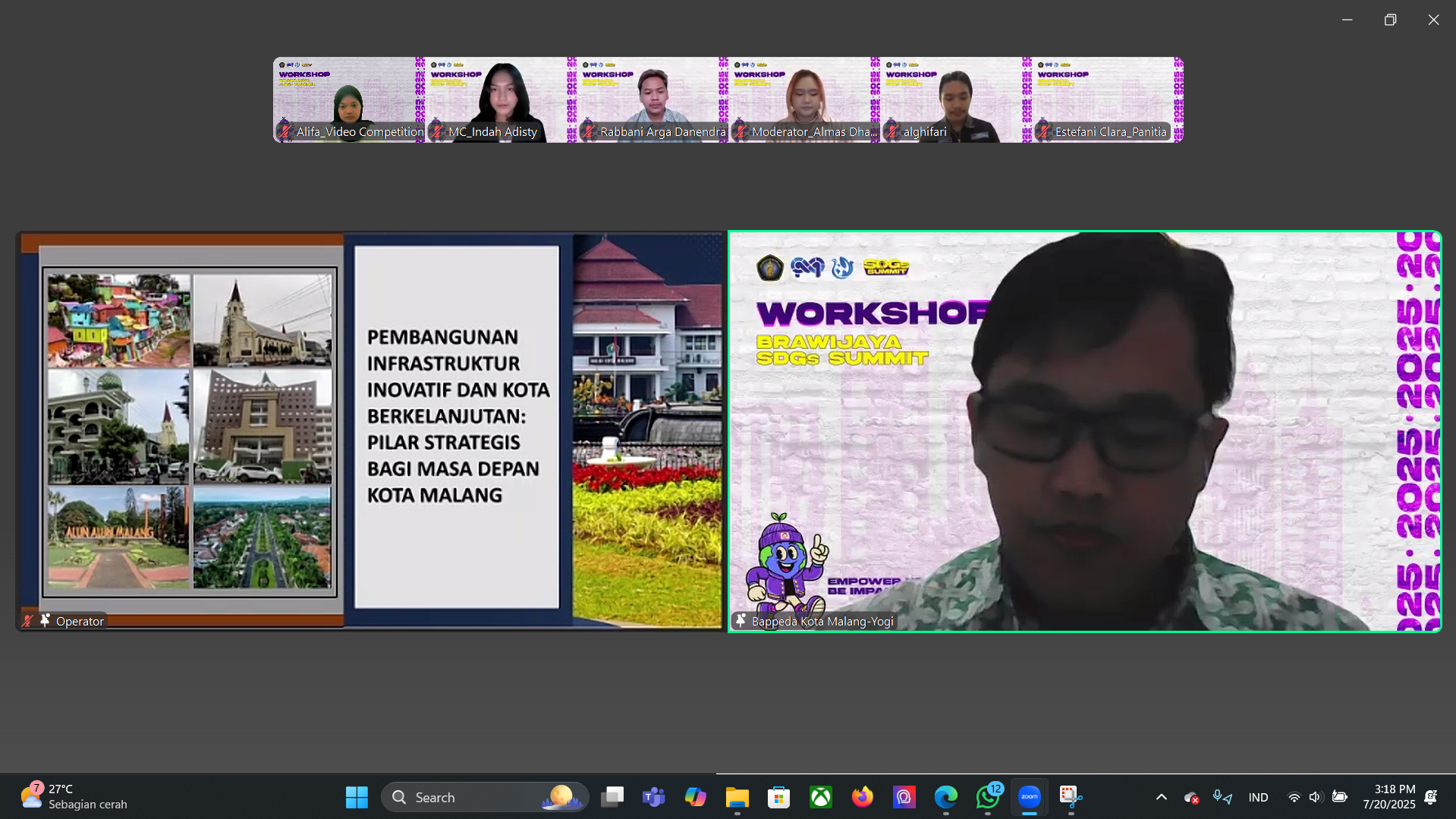The image size is (1456, 819).
Task: Select MC_Indah Adisty participant thumbnail
Action: point(500,99)
